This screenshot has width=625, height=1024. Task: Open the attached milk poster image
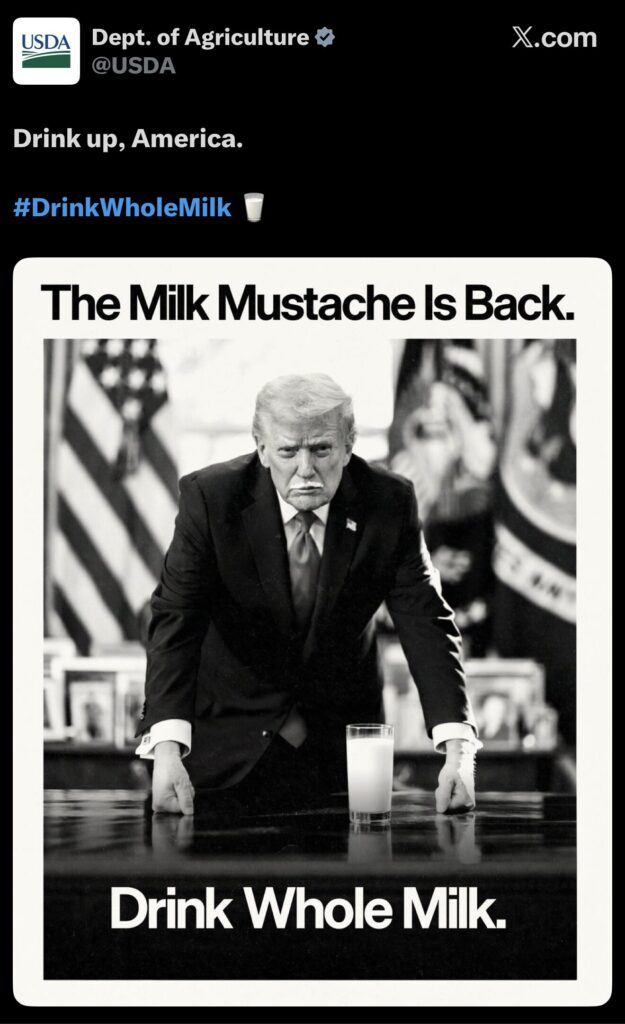point(312,631)
